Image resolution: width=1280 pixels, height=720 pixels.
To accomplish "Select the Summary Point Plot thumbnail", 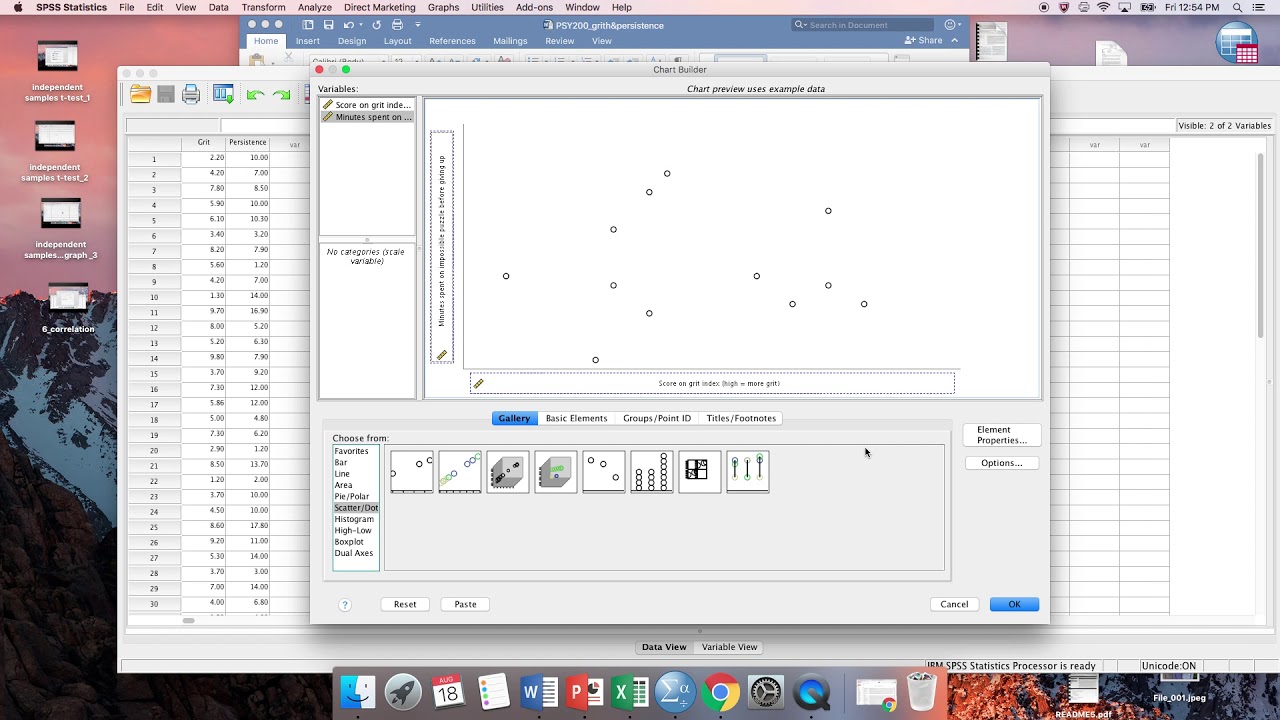I will [604, 472].
